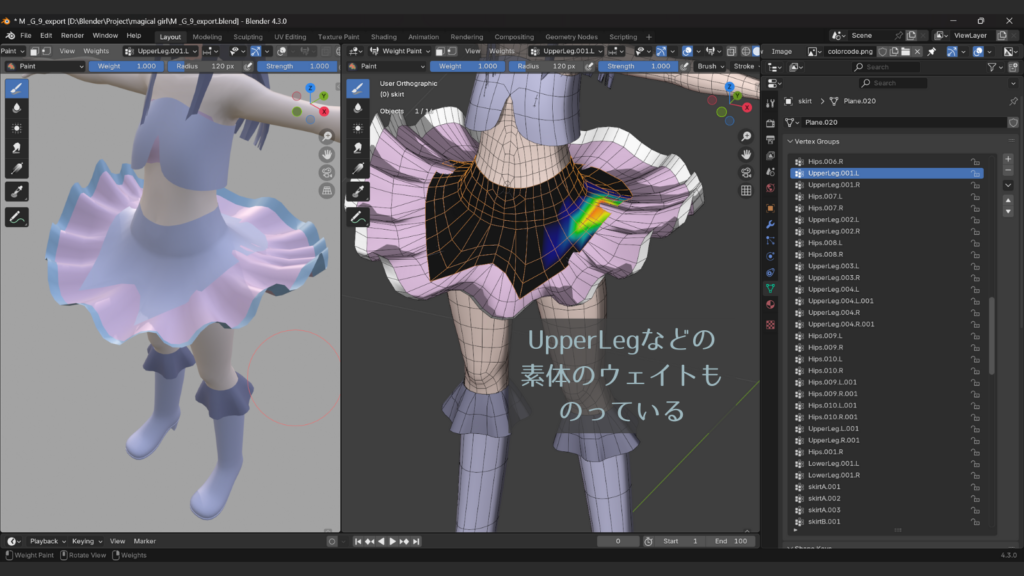Select the Smear tool in right viewport
Viewport: 1024px width, 576px height.
(x=357, y=148)
